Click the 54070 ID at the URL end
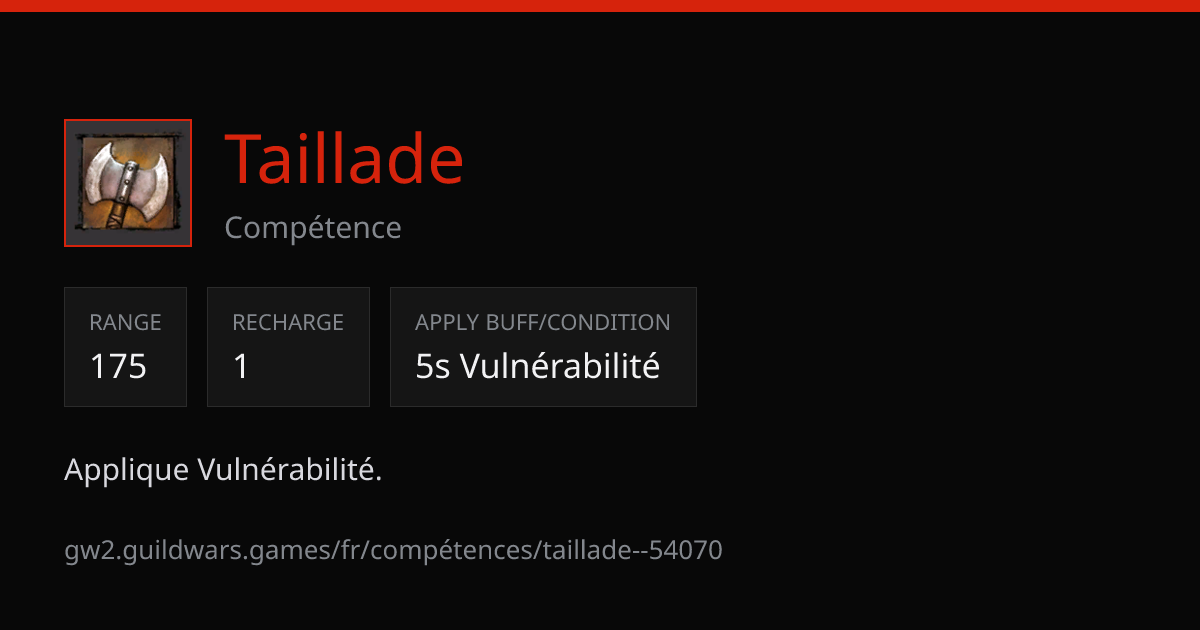The width and height of the screenshot is (1200, 630). tap(685, 549)
